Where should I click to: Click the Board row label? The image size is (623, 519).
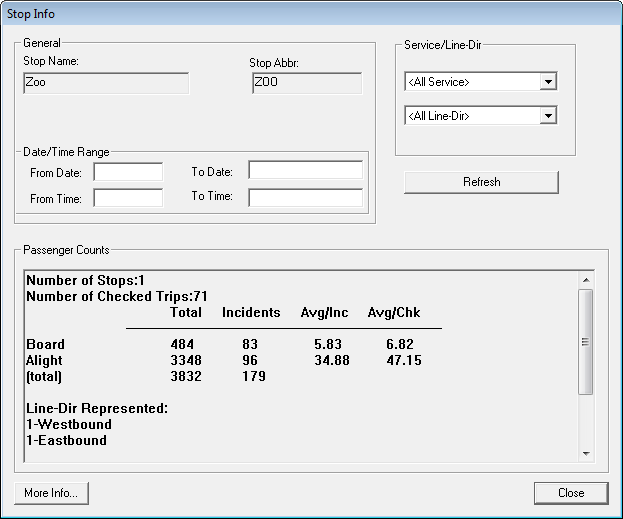pos(45,344)
